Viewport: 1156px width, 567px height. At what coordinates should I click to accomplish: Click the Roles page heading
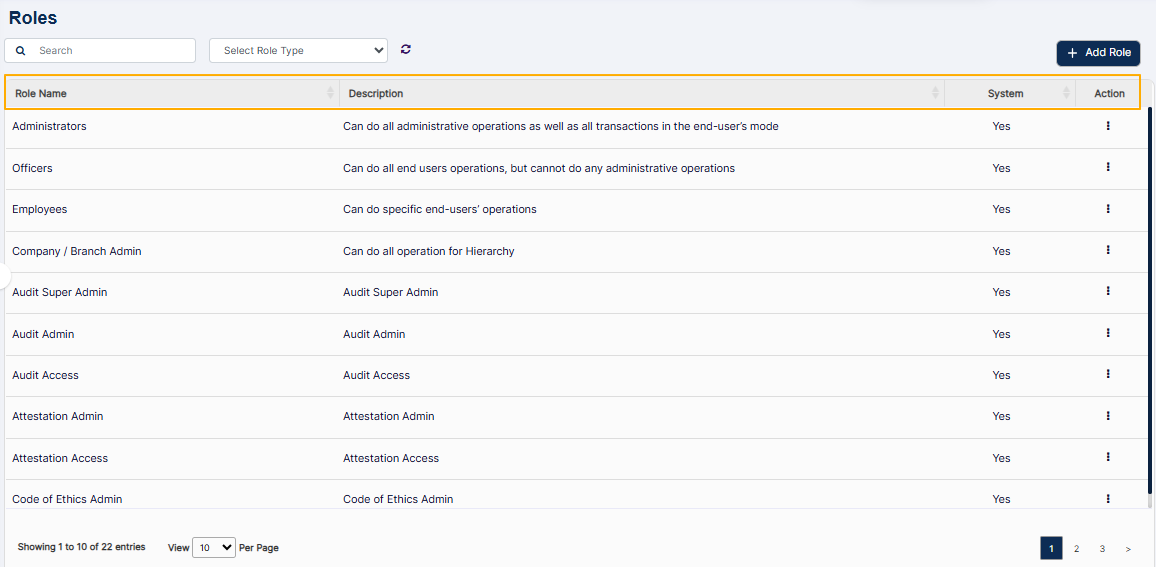(x=33, y=18)
